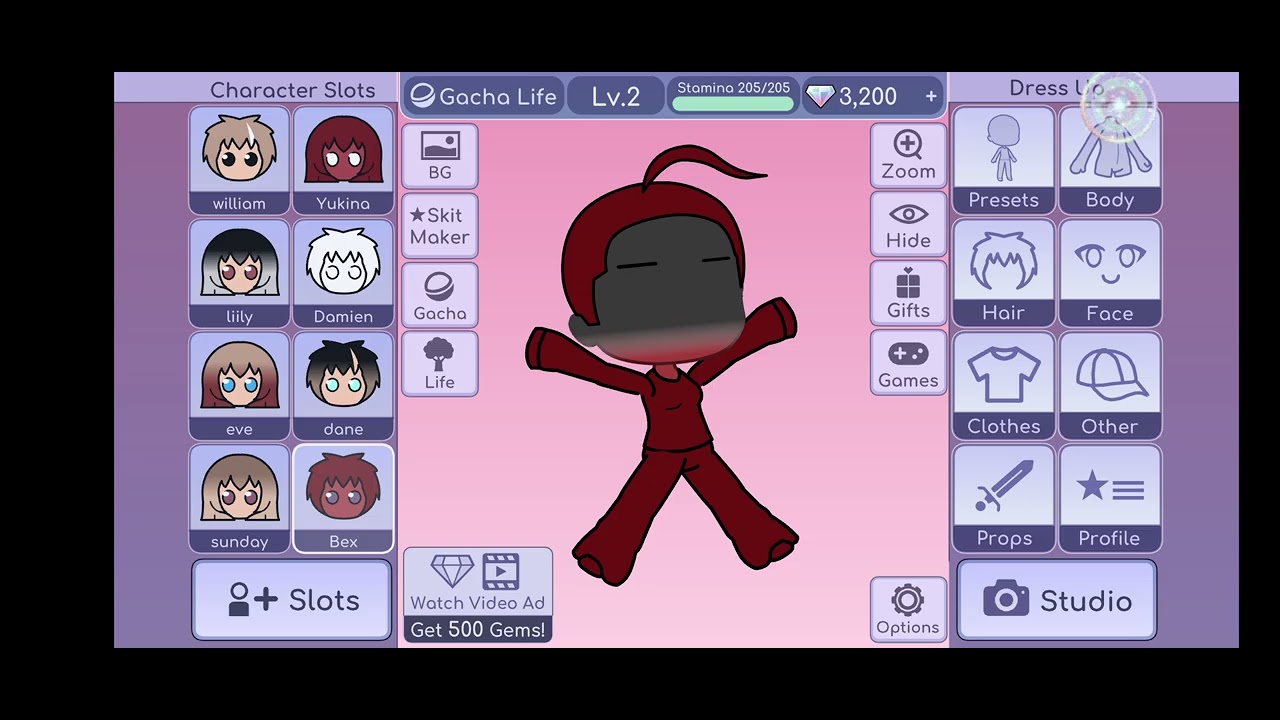This screenshot has width=1280, height=720.
Task: Click the Stamina 205/205 bar
Action: coord(733,96)
